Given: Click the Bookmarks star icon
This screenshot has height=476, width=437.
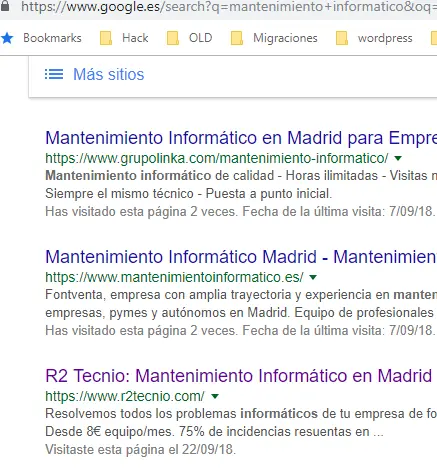Looking at the screenshot, I should tap(7, 38).
